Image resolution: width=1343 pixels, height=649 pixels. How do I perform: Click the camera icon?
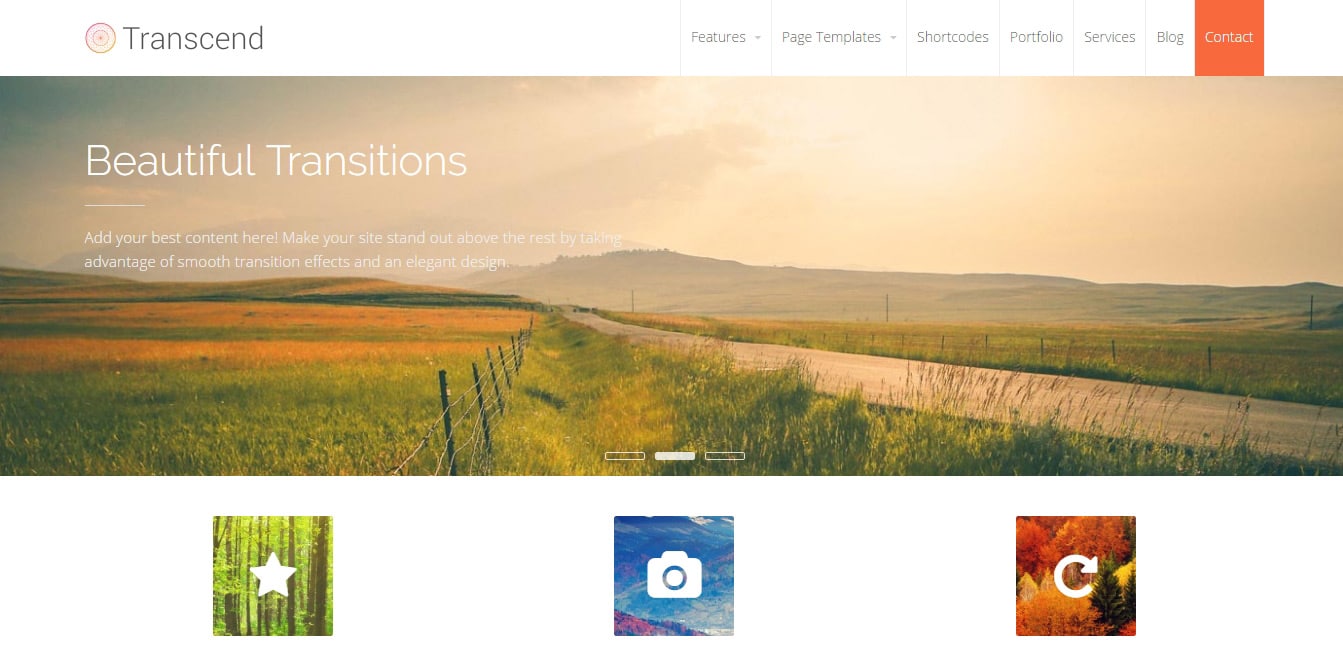674,575
